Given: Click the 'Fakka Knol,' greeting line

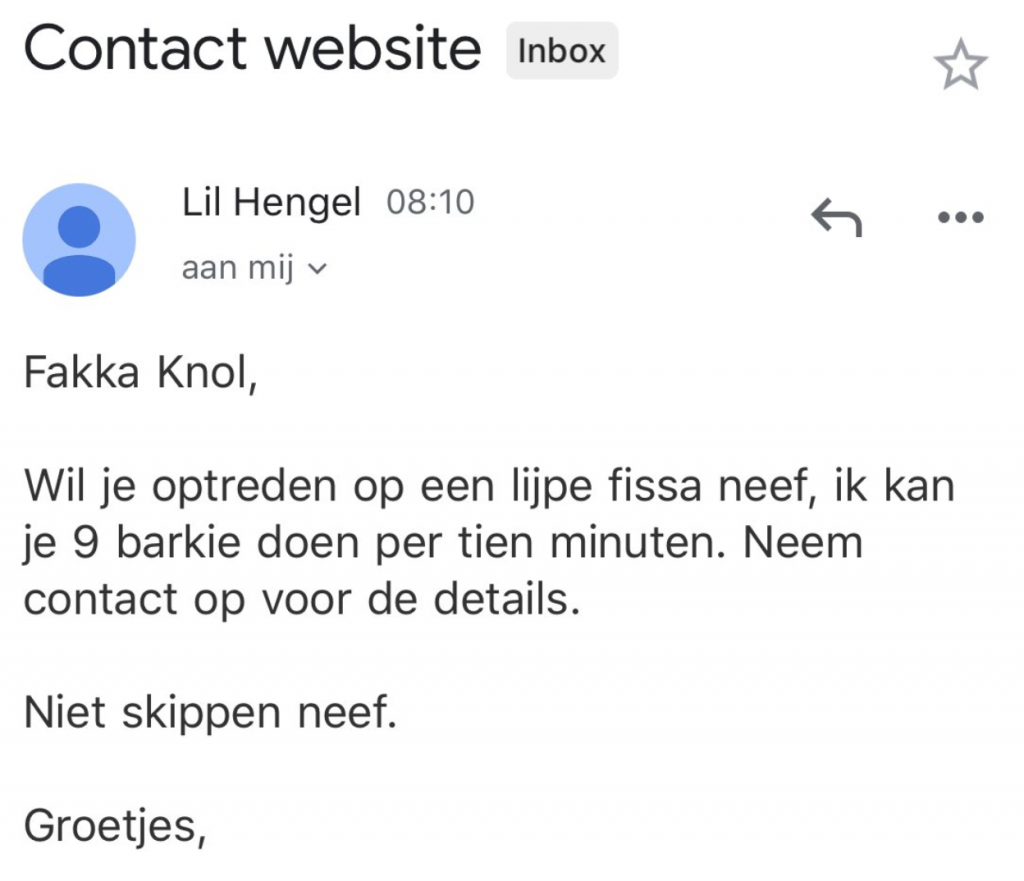Looking at the screenshot, I should [138, 374].
